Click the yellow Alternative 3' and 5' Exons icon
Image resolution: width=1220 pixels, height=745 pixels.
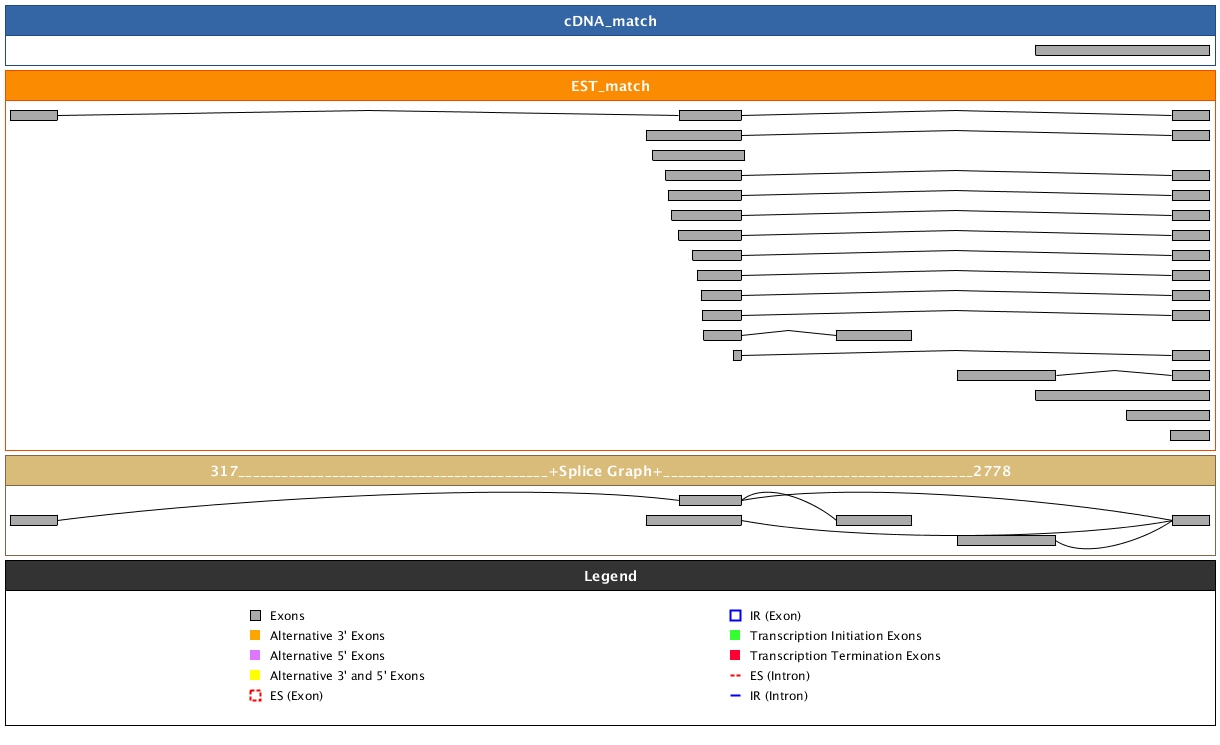pos(255,676)
